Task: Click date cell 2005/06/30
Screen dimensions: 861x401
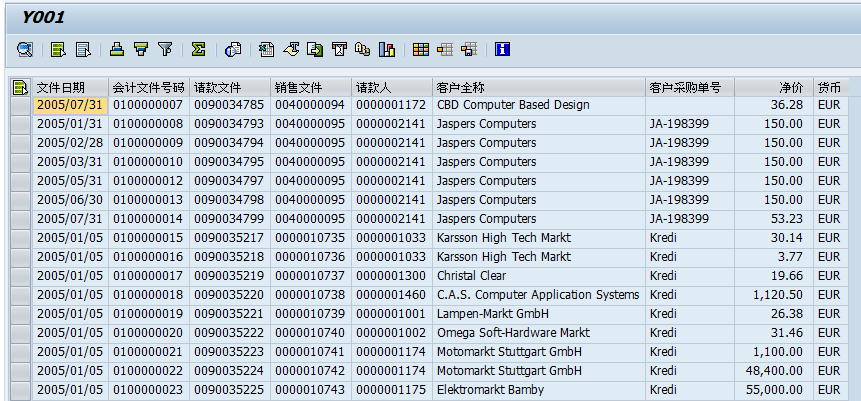Action: [x=70, y=200]
